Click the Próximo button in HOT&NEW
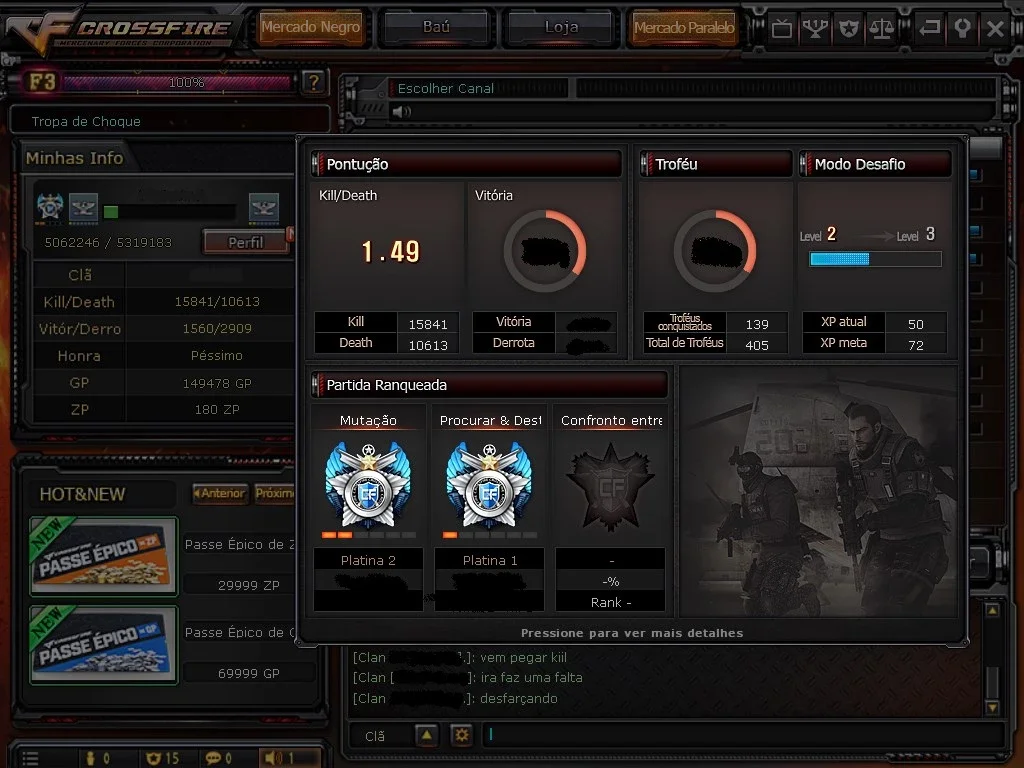This screenshot has width=1024, height=768. click(274, 493)
